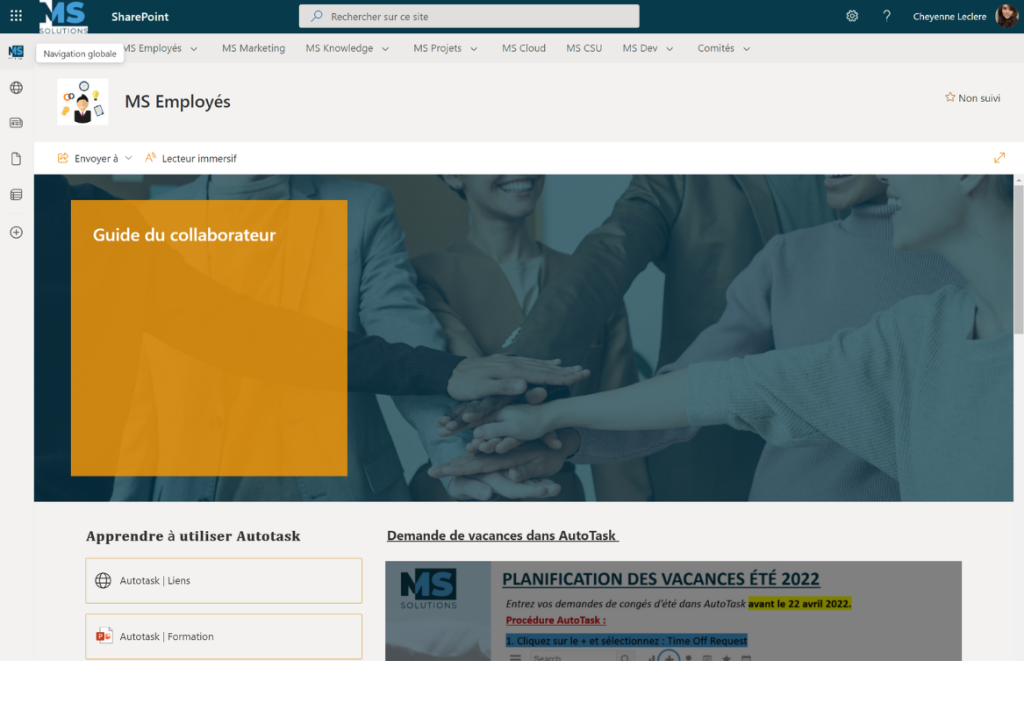The image size is (1024, 711).
Task: Open the settings gear icon
Action: (x=852, y=16)
